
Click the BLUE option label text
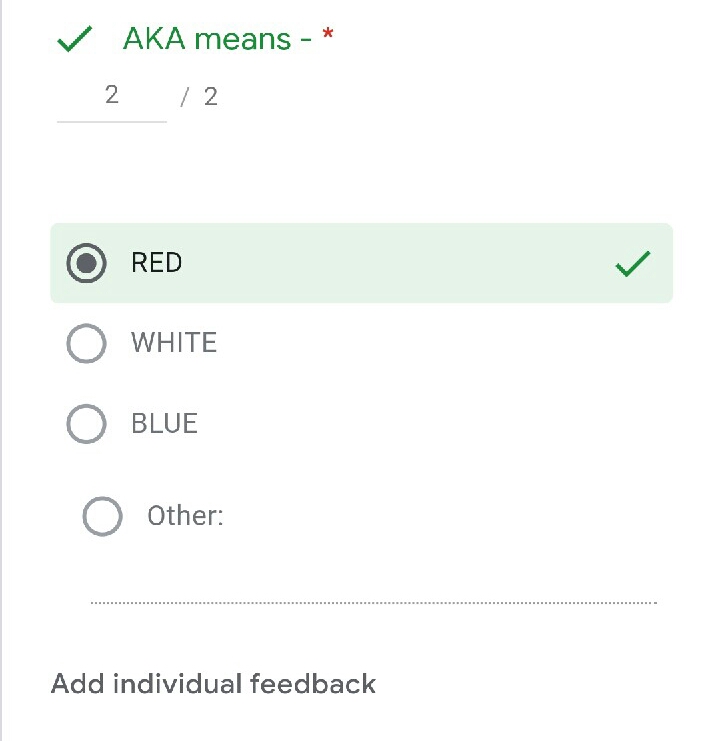pos(165,423)
